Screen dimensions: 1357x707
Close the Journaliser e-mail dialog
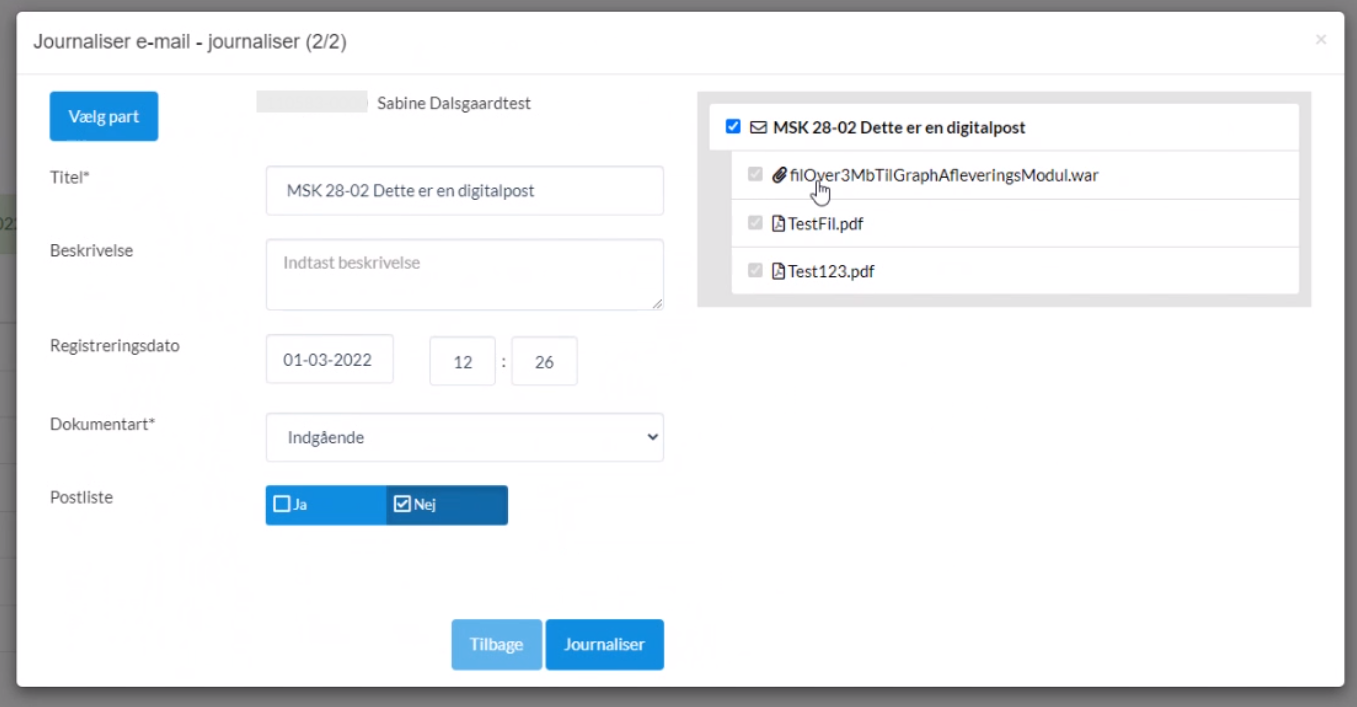[x=1321, y=40]
